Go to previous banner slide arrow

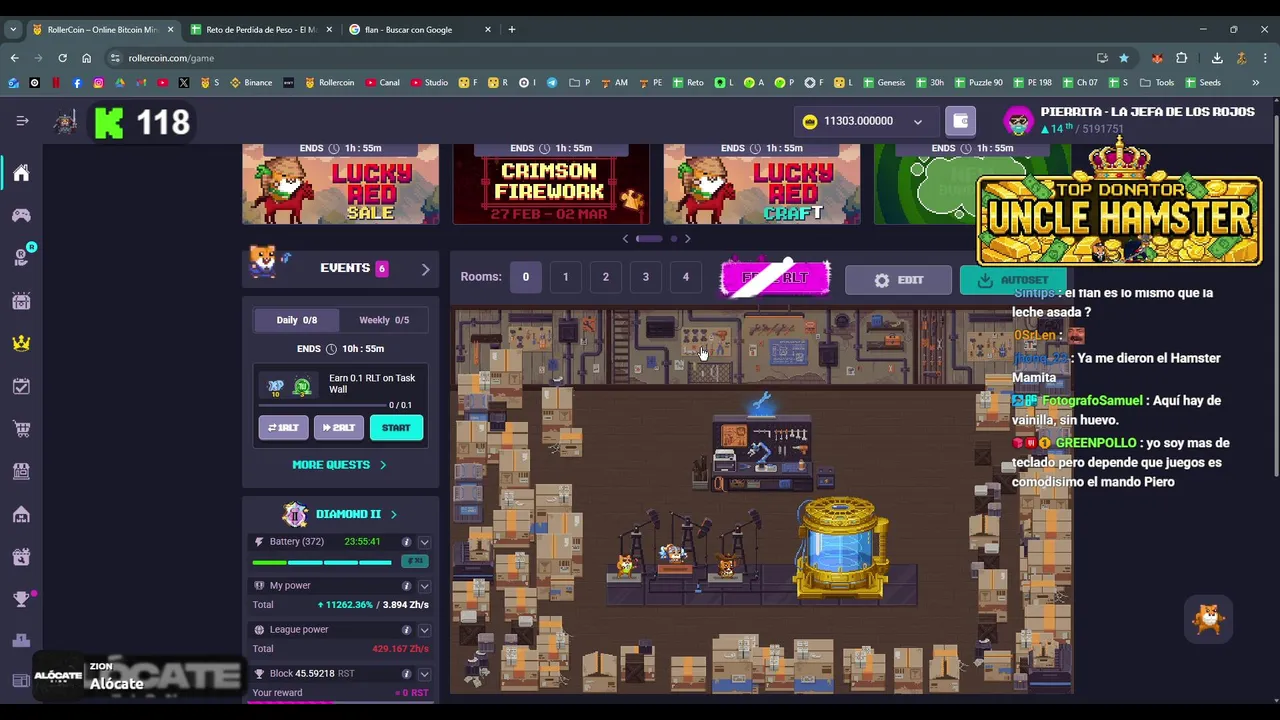pos(626,239)
